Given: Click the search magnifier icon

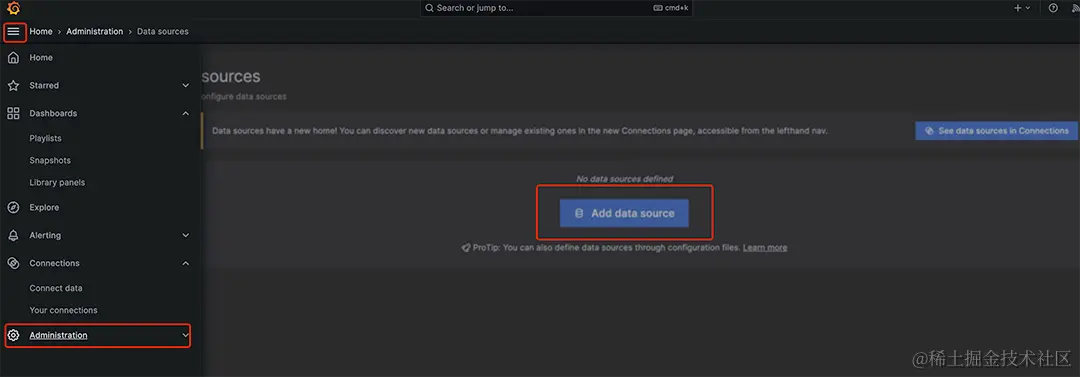Looking at the screenshot, I should point(429,8).
